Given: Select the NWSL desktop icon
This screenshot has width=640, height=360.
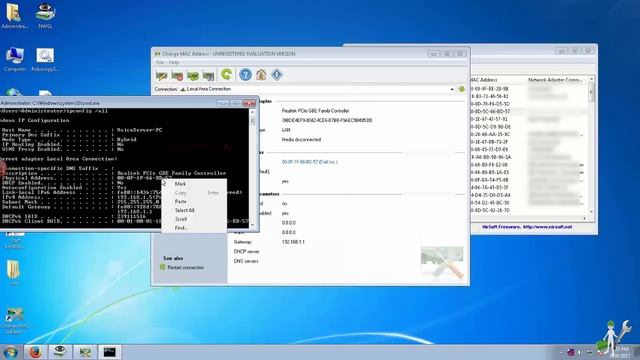Looking at the screenshot, I should point(45,16).
